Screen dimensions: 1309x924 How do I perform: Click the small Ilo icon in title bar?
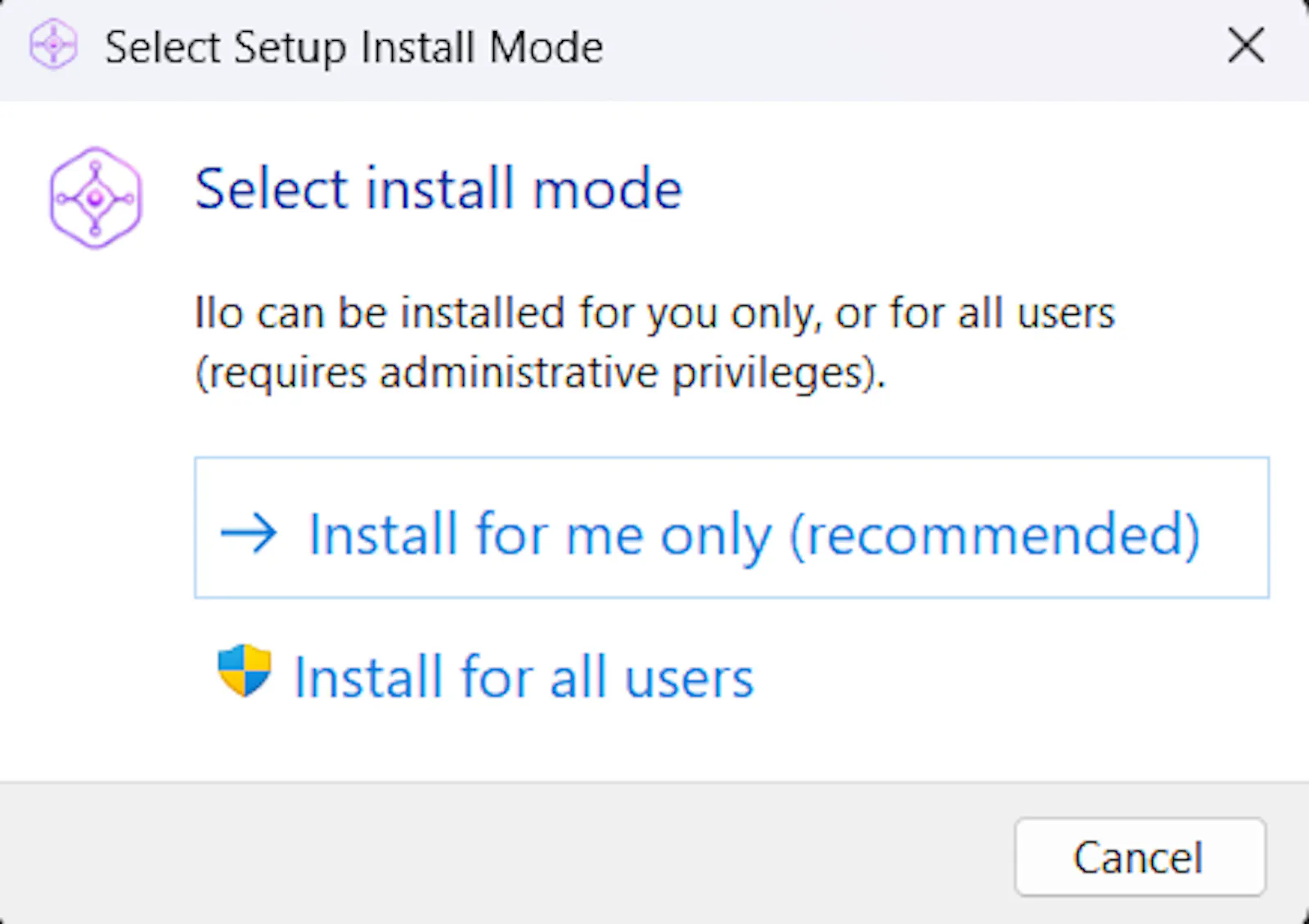53,45
